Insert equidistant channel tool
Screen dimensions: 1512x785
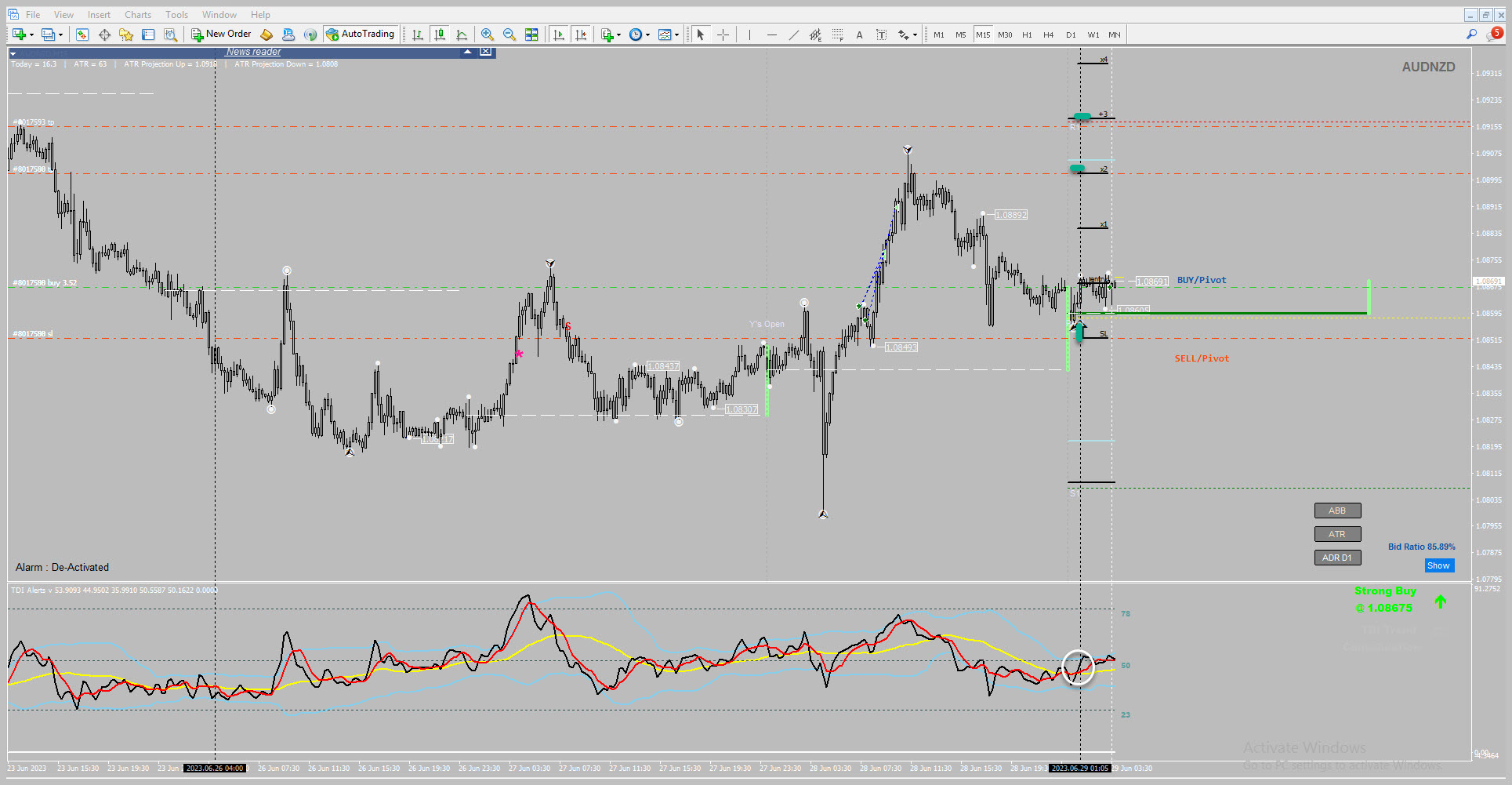815,35
